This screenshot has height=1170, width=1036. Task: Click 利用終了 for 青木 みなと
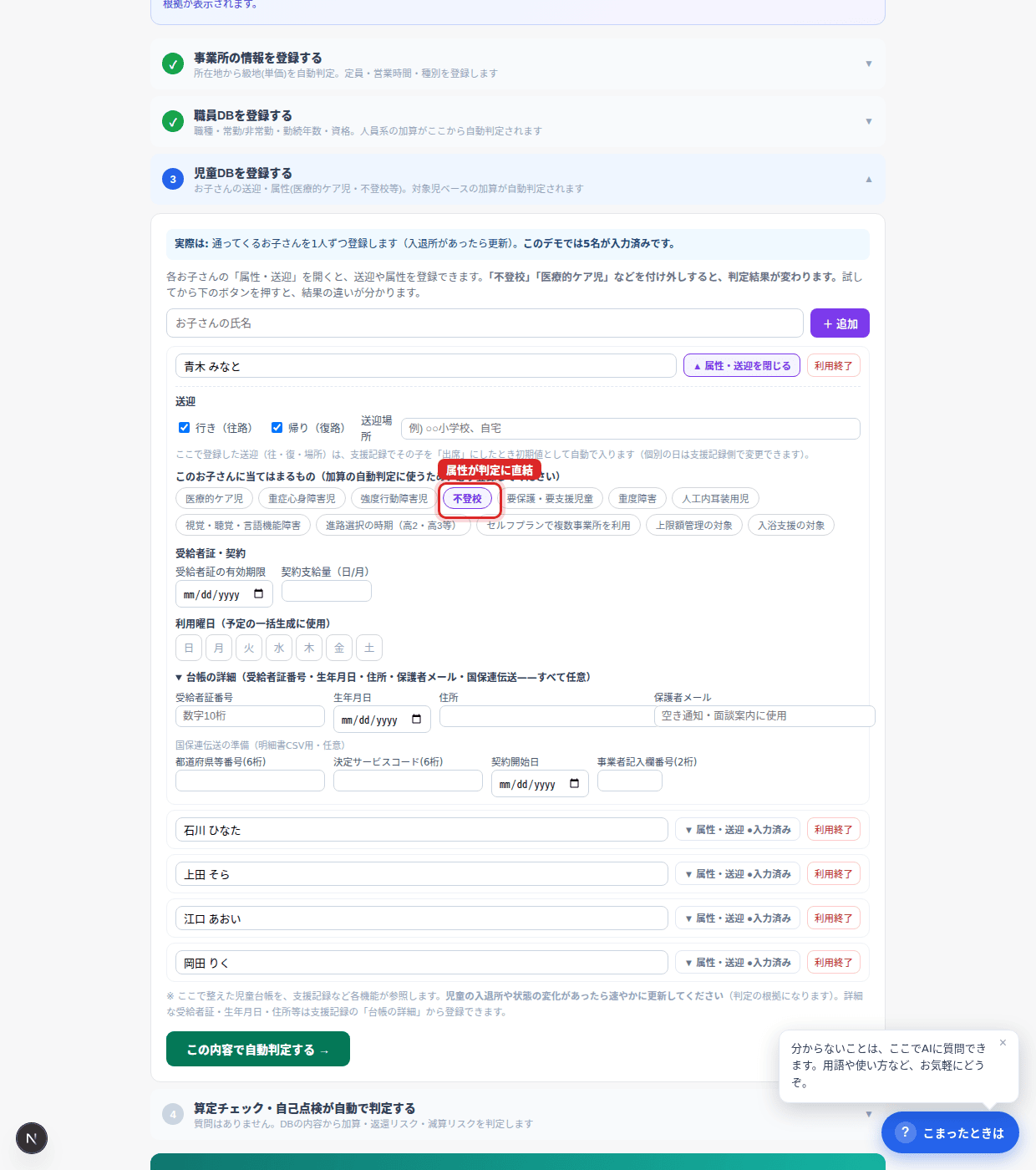pos(834,366)
